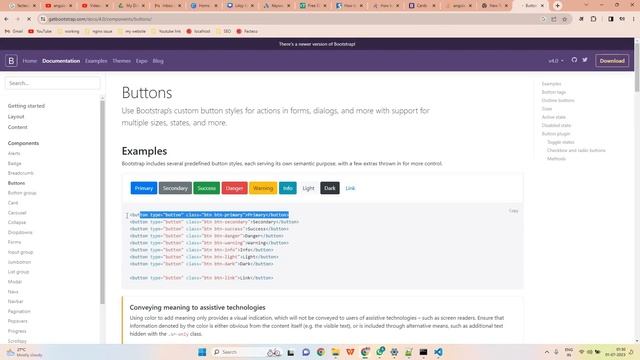This screenshot has height=360, width=640.
Task: Click the sidebar navigation scrollbar
Action: (x=102, y=202)
